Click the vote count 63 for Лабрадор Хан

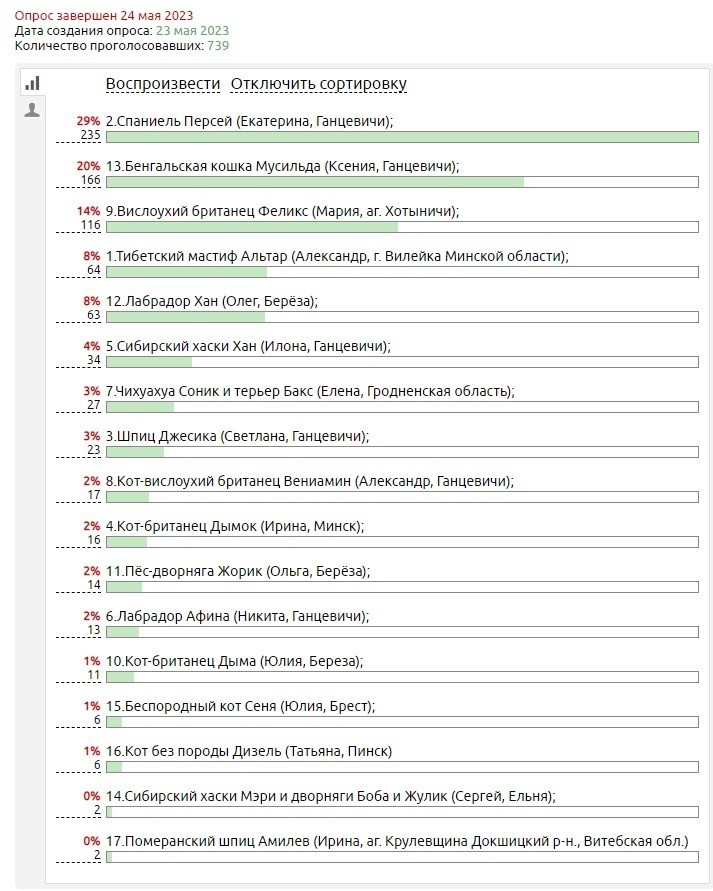tap(94, 315)
